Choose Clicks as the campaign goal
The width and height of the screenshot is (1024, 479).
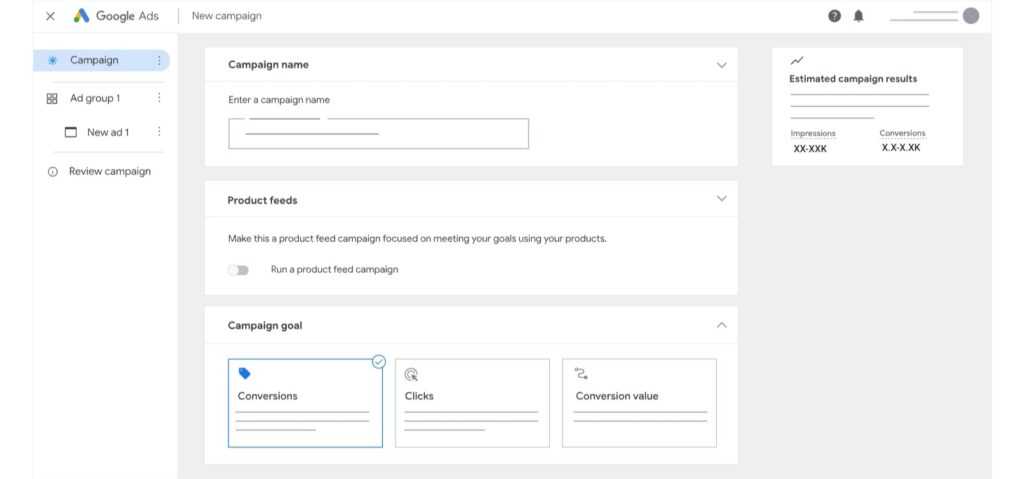(472, 402)
